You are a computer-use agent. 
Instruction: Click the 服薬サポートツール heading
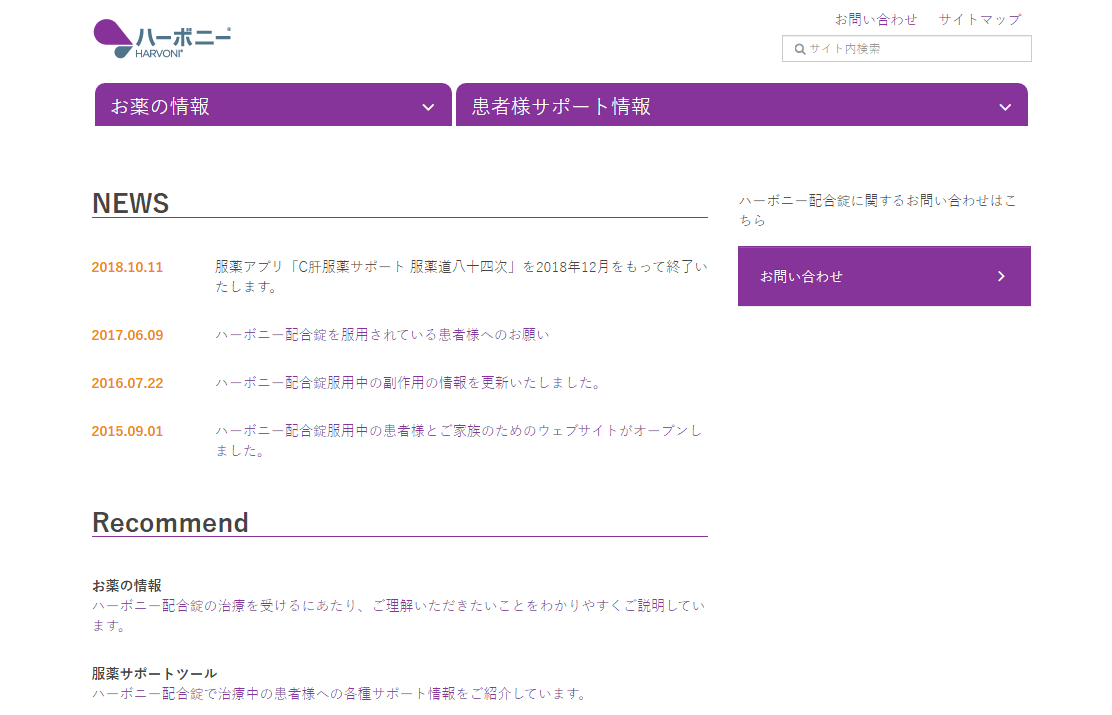[x=154, y=674]
